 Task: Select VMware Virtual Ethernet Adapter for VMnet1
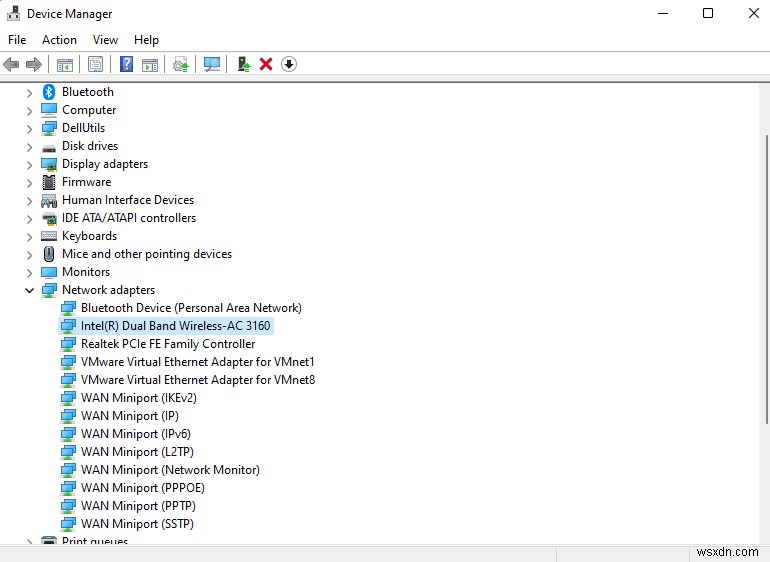(197, 362)
